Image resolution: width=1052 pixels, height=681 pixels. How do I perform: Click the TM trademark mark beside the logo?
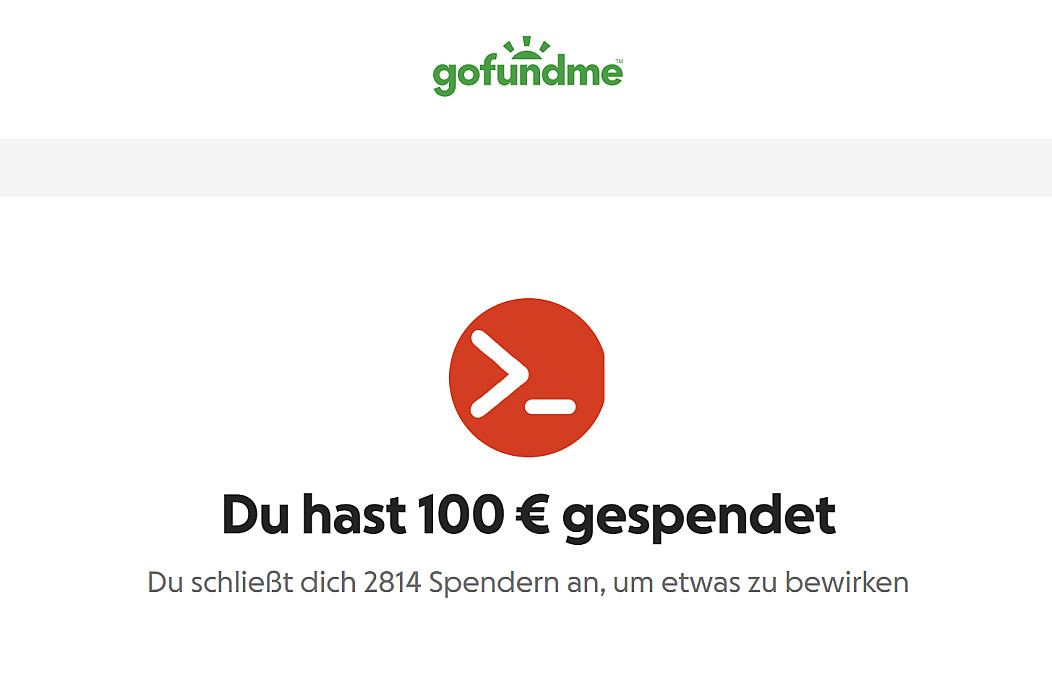tap(619, 61)
